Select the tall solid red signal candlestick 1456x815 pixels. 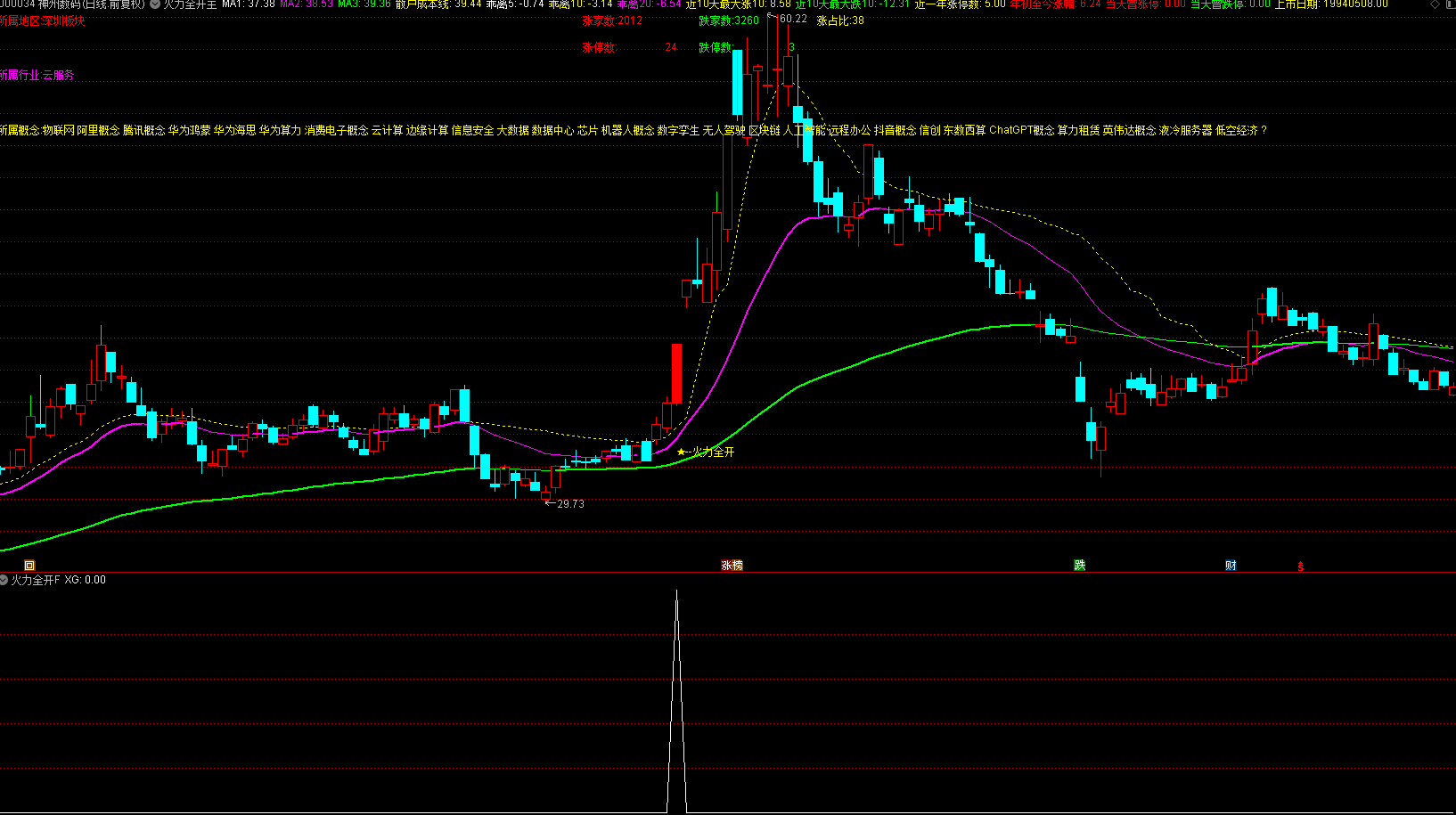tap(676, 373)
